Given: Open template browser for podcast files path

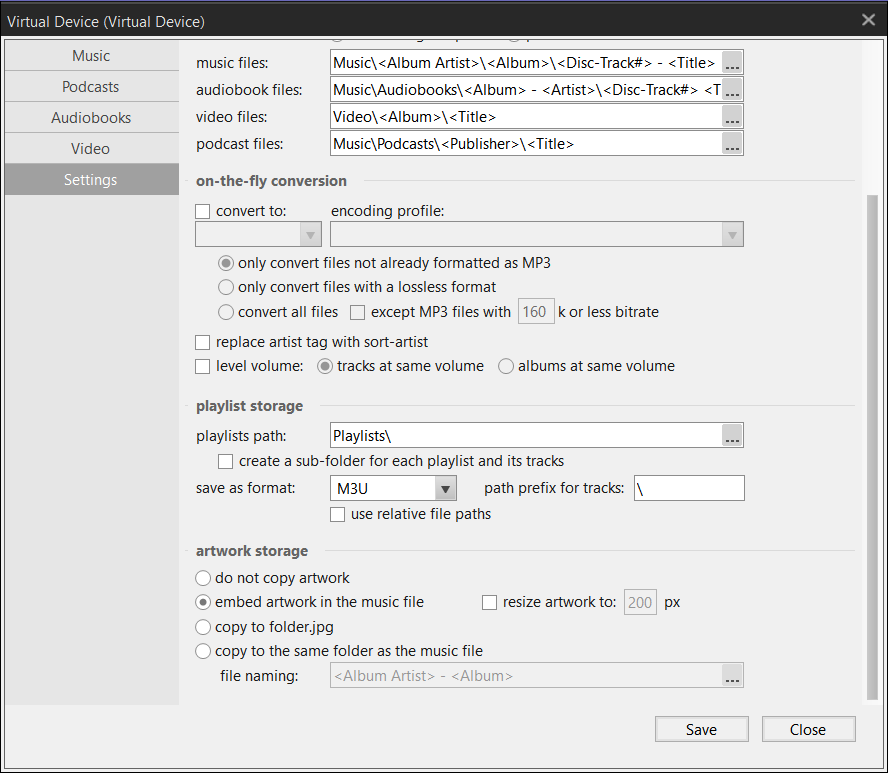Looking at the screenshot, I should click(x=732, y=144).
